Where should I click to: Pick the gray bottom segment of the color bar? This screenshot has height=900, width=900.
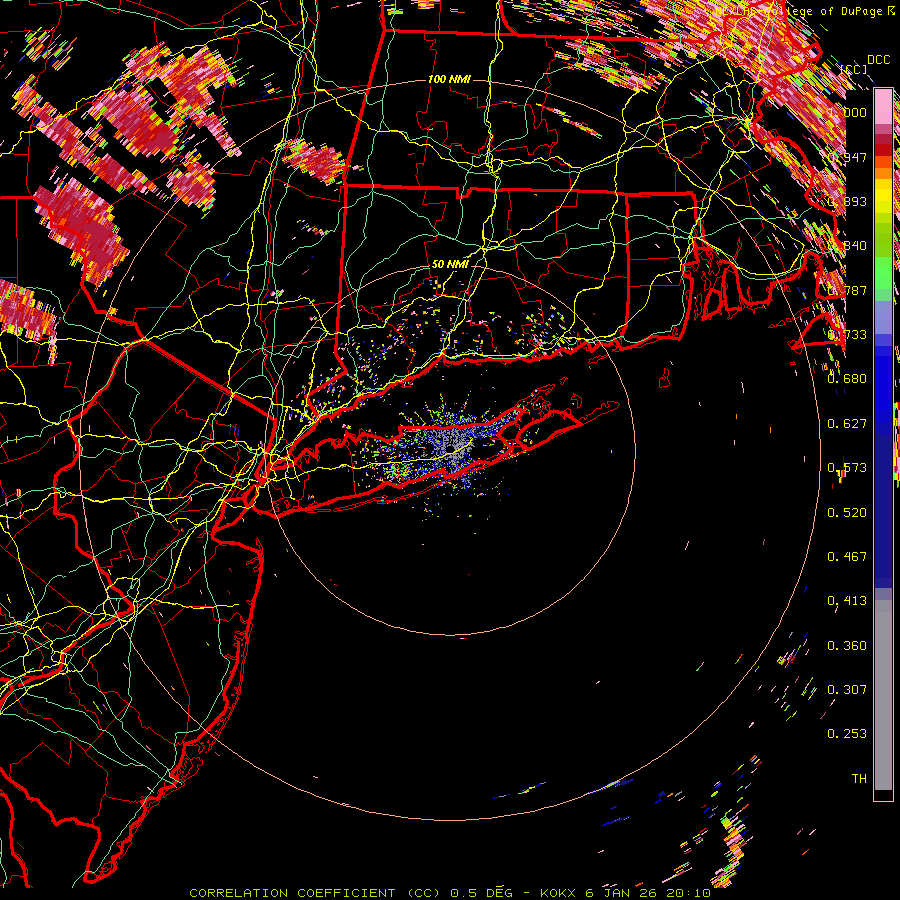click(883, 695)
